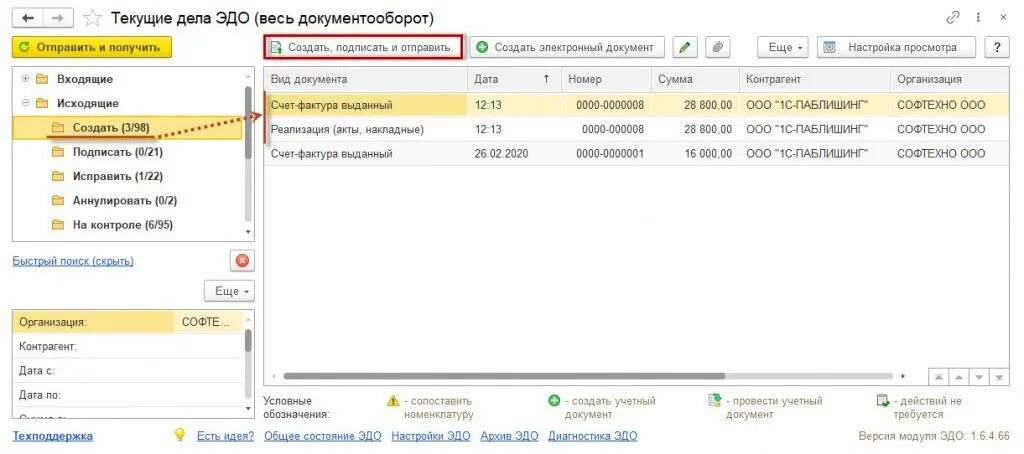Click the Номер column header
The width and height of the screenshot is (1024, 454).
(x=606, y=79)
